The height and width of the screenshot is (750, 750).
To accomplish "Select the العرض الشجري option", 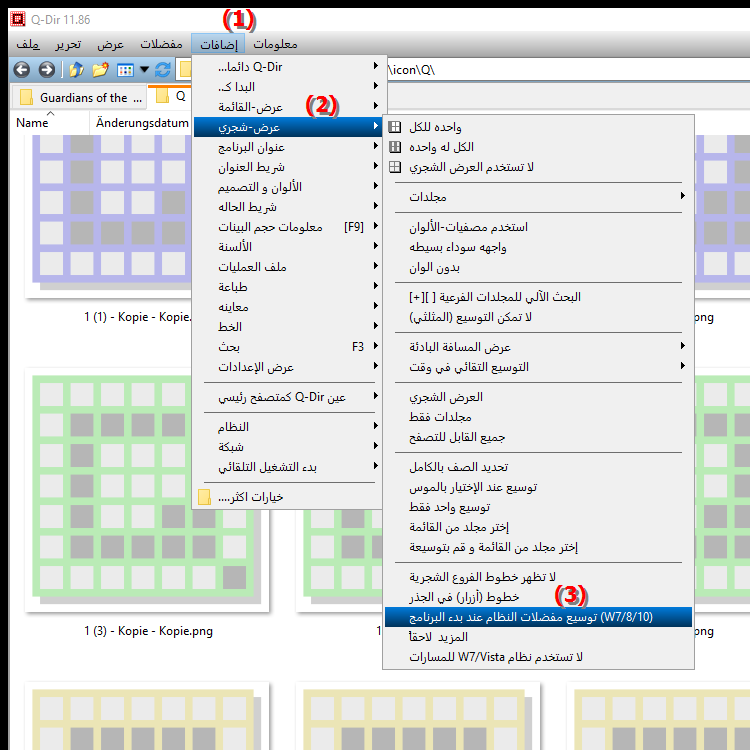I will pos(538,397).
